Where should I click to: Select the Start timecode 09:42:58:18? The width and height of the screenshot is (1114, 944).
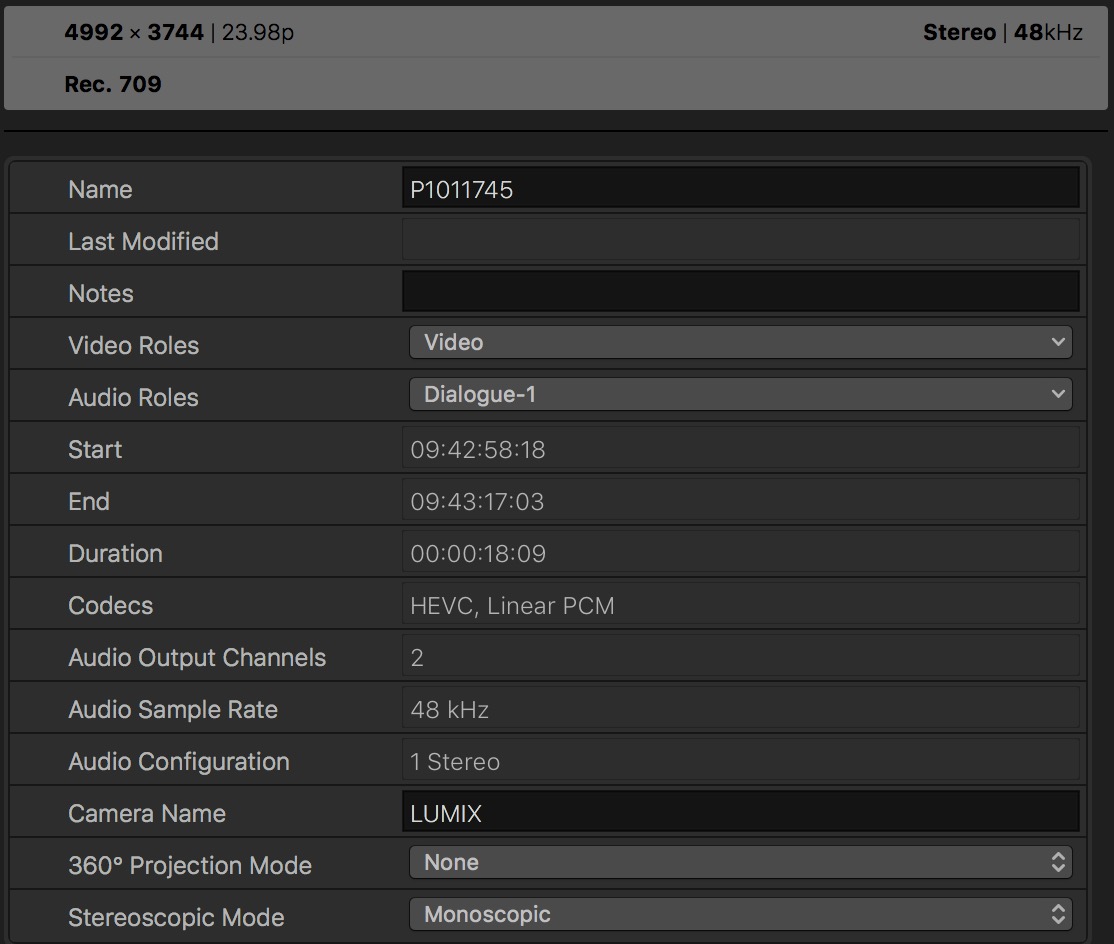478,450
